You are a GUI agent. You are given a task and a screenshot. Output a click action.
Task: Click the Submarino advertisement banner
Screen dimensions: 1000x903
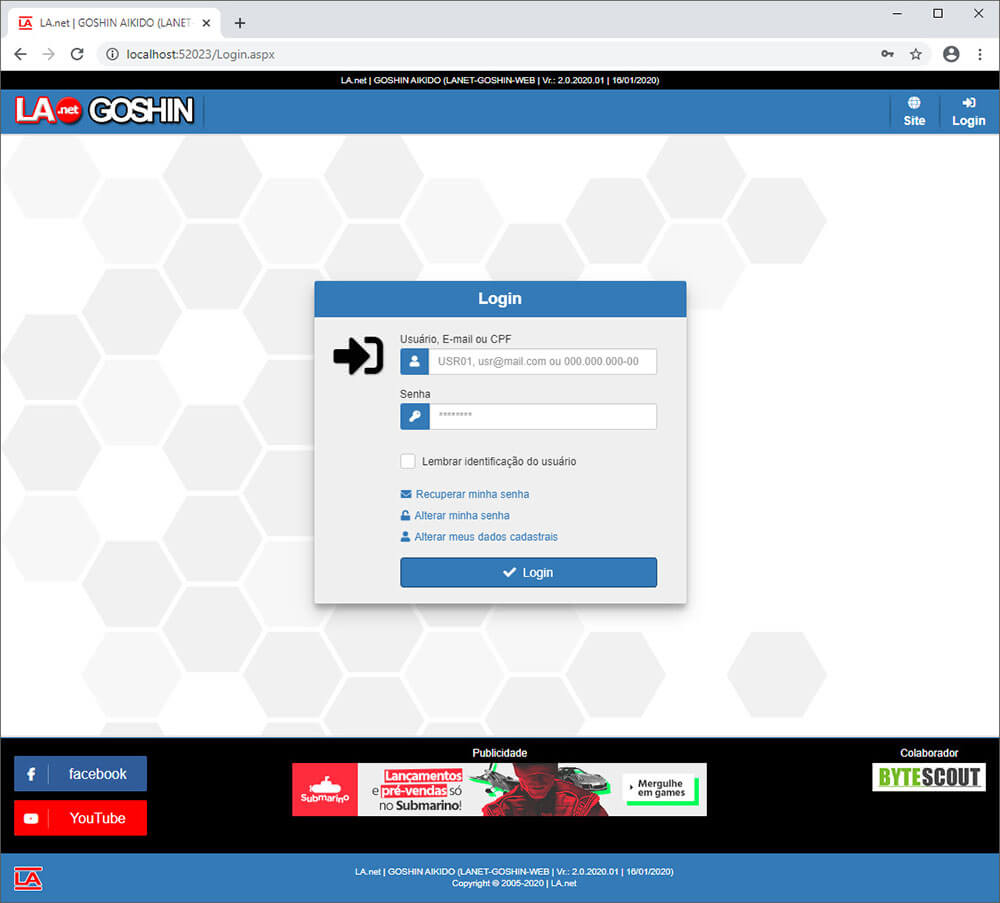(499, 789)
